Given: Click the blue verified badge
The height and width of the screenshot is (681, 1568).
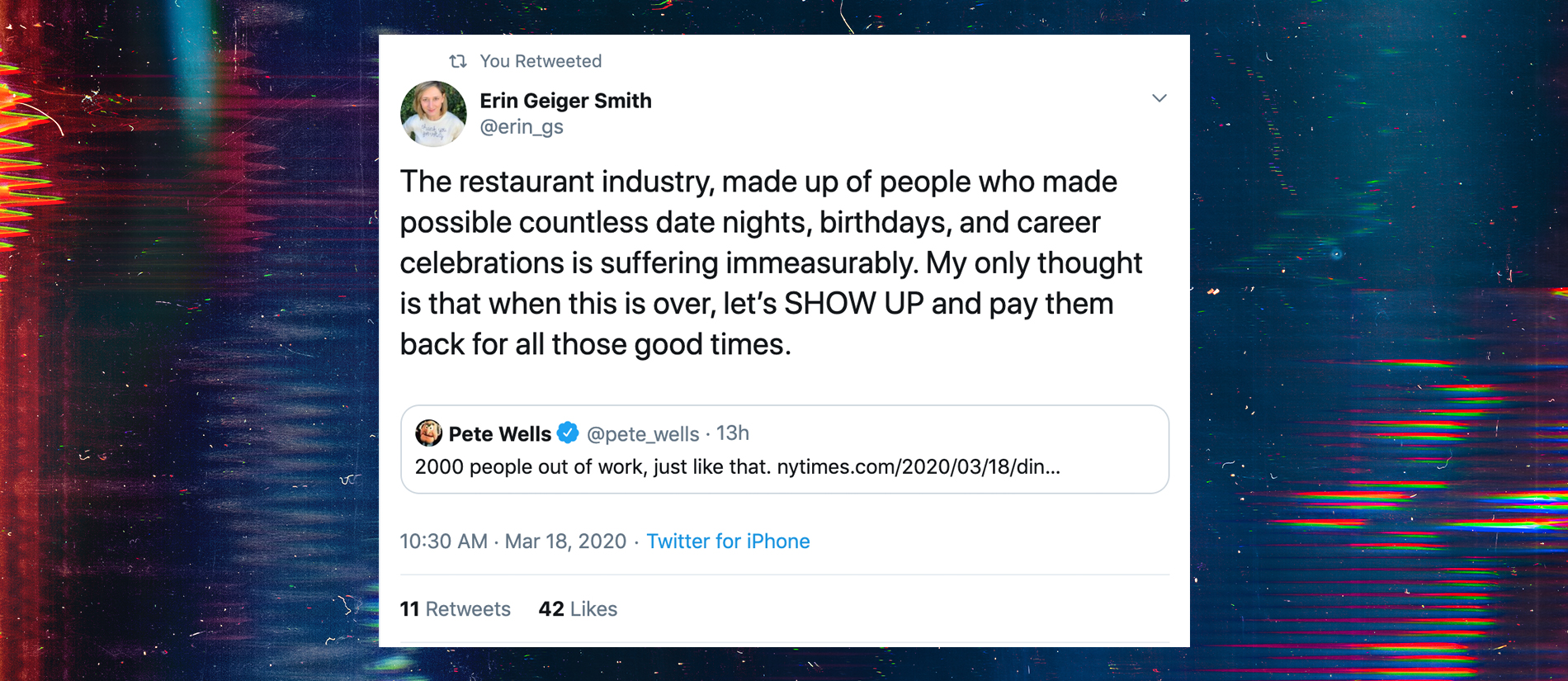Looking at the screenshot, I should coord(568,433).
